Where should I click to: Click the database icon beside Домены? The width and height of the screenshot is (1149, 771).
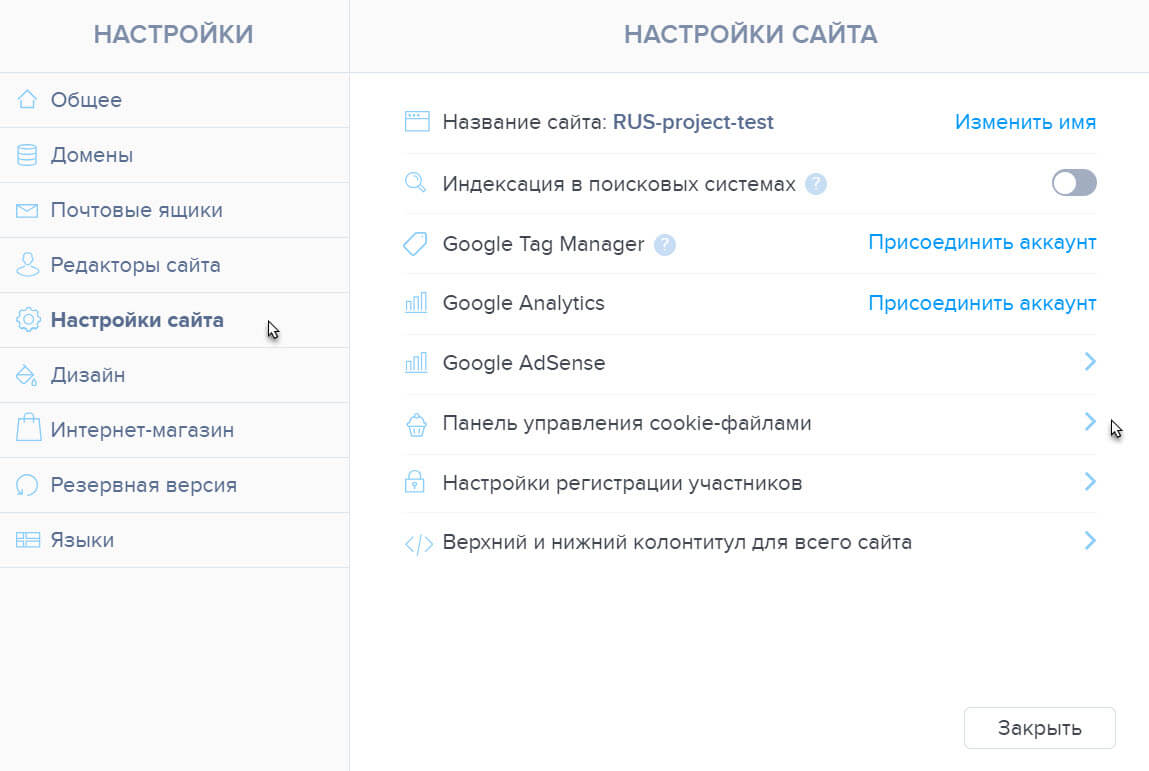[x=27, y=155]
